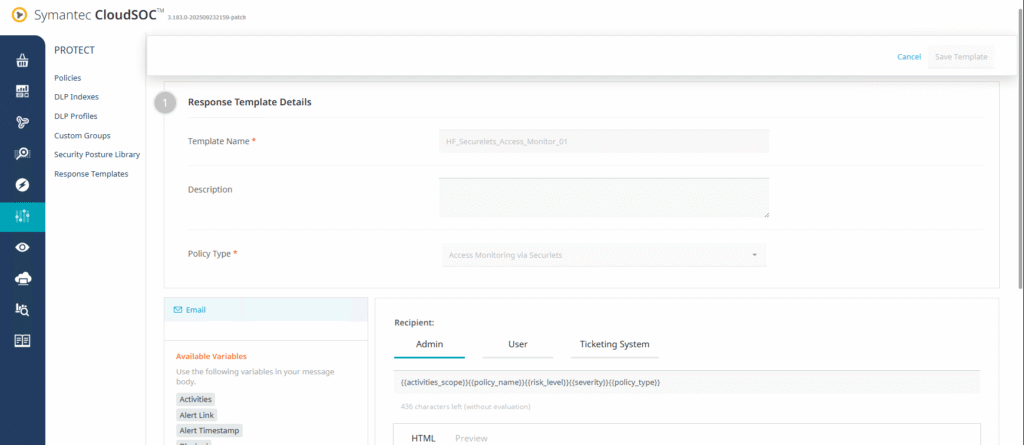This screenshot has width=1024, height=445.
Task: Open the Audit eye icon in sidebar
Action: pos(22,247)
